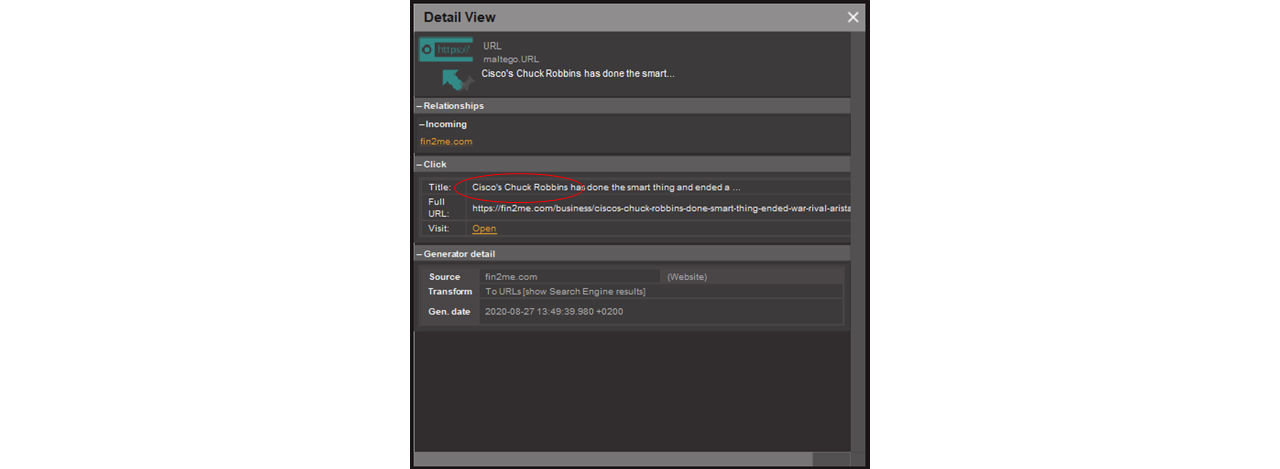Select the Transform value To URLs
The image size is (1280, 469).
(565, 292)
